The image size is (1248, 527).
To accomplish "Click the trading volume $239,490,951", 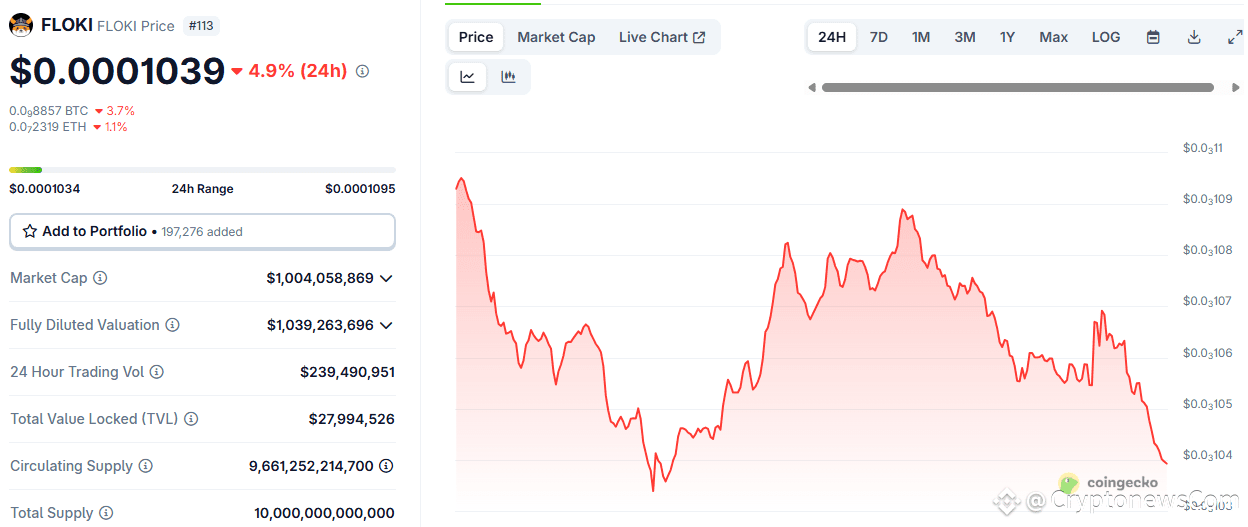I will pos(347,372).
